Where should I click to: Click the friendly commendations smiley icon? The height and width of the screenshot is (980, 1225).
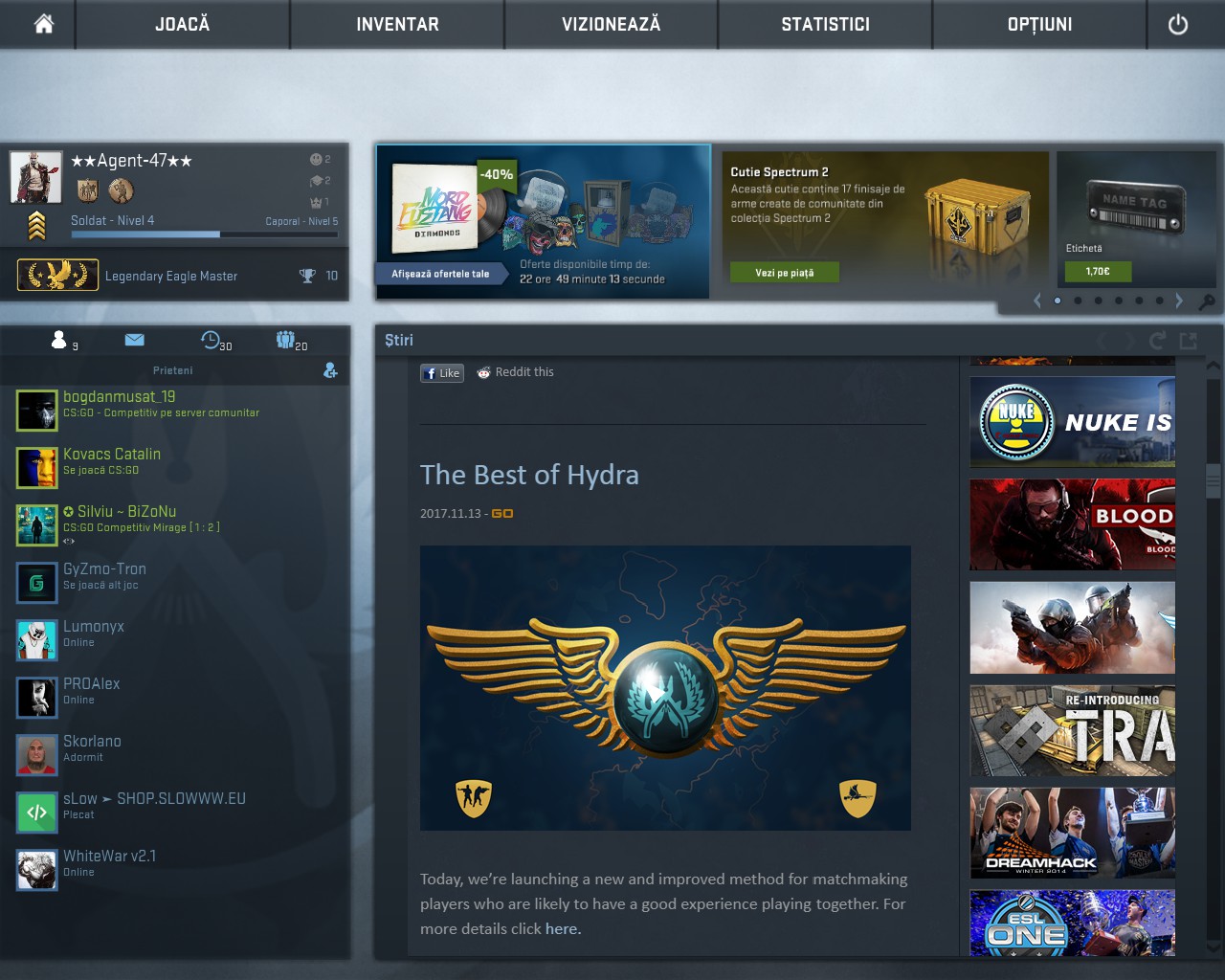tap(316, 159)
